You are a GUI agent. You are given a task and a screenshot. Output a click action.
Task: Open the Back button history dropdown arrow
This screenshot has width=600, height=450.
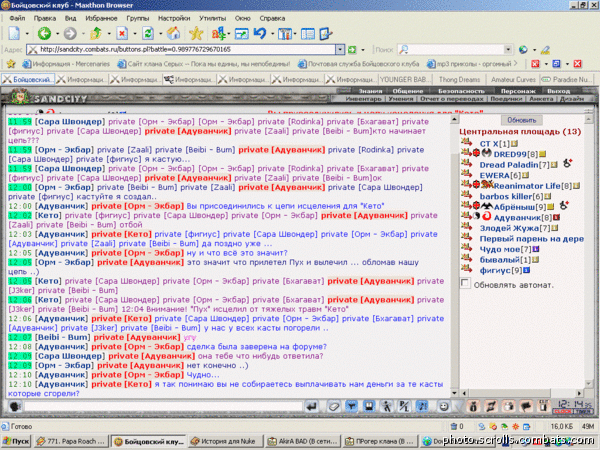(57, 34)
